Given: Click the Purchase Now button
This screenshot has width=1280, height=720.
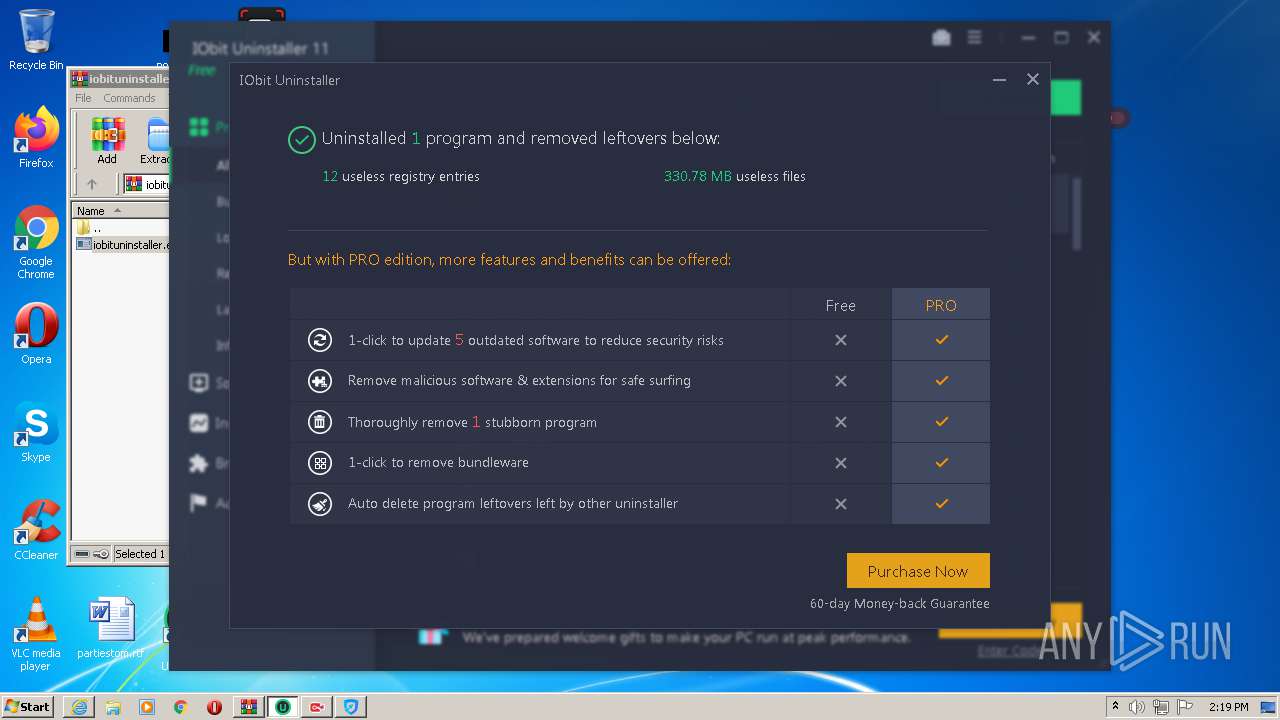Looking at the screenshot, I should tap(918, 571).
